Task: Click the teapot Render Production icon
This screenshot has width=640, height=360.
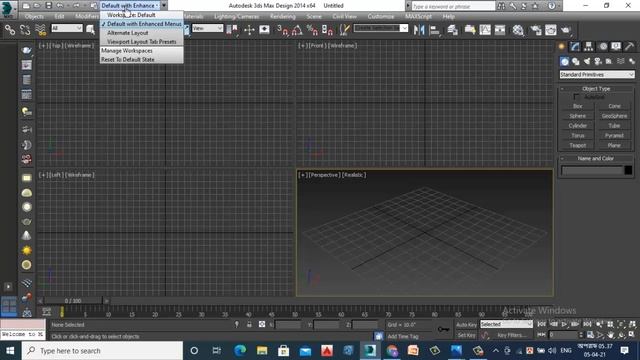Action: point(566,30)
